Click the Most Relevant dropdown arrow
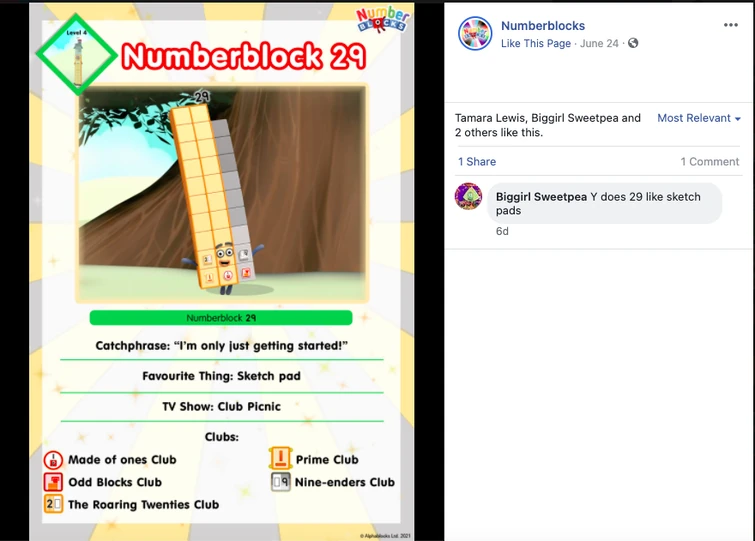Image resolution: width=755 pixels, height=541 pixels. click(x=738, y=118)
